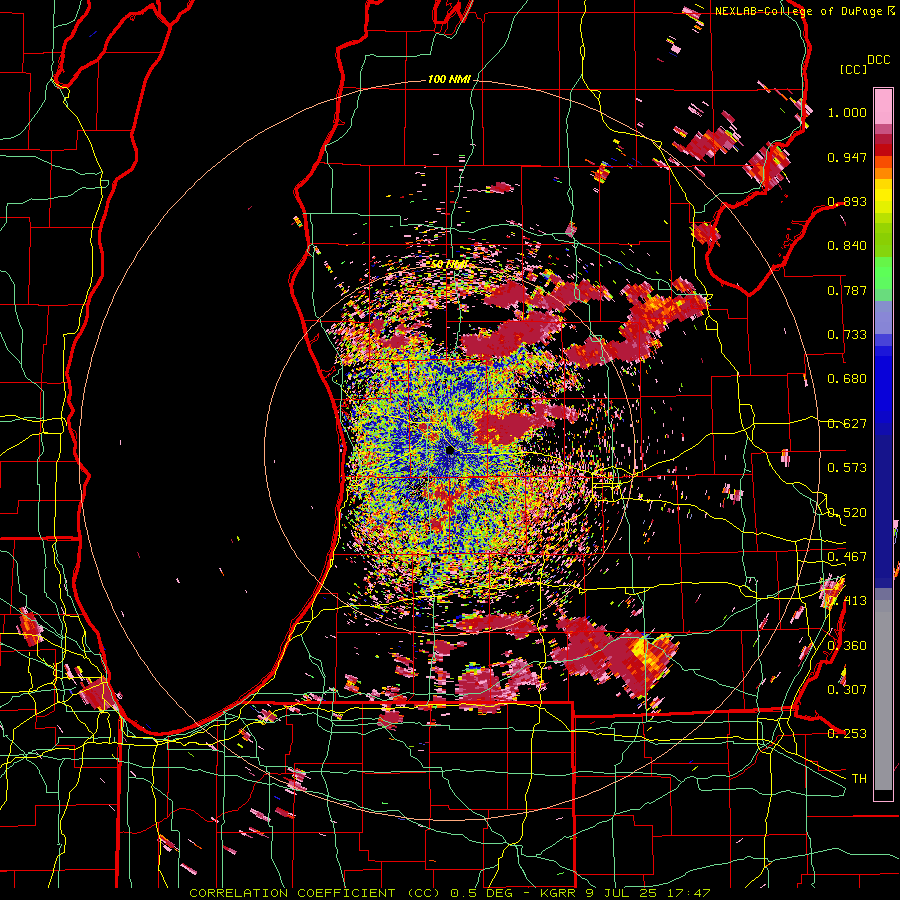Pick the gray segment of color bar
The width and height of the screenshot is (900, 900).
coord(883,695)
